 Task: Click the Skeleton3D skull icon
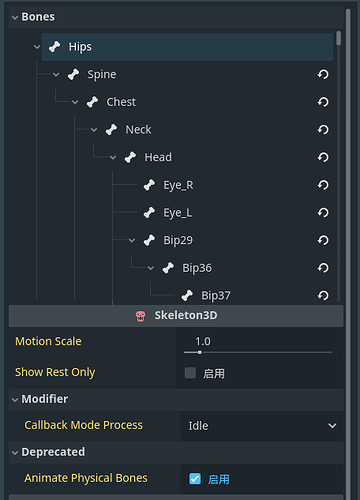point(140,316)
